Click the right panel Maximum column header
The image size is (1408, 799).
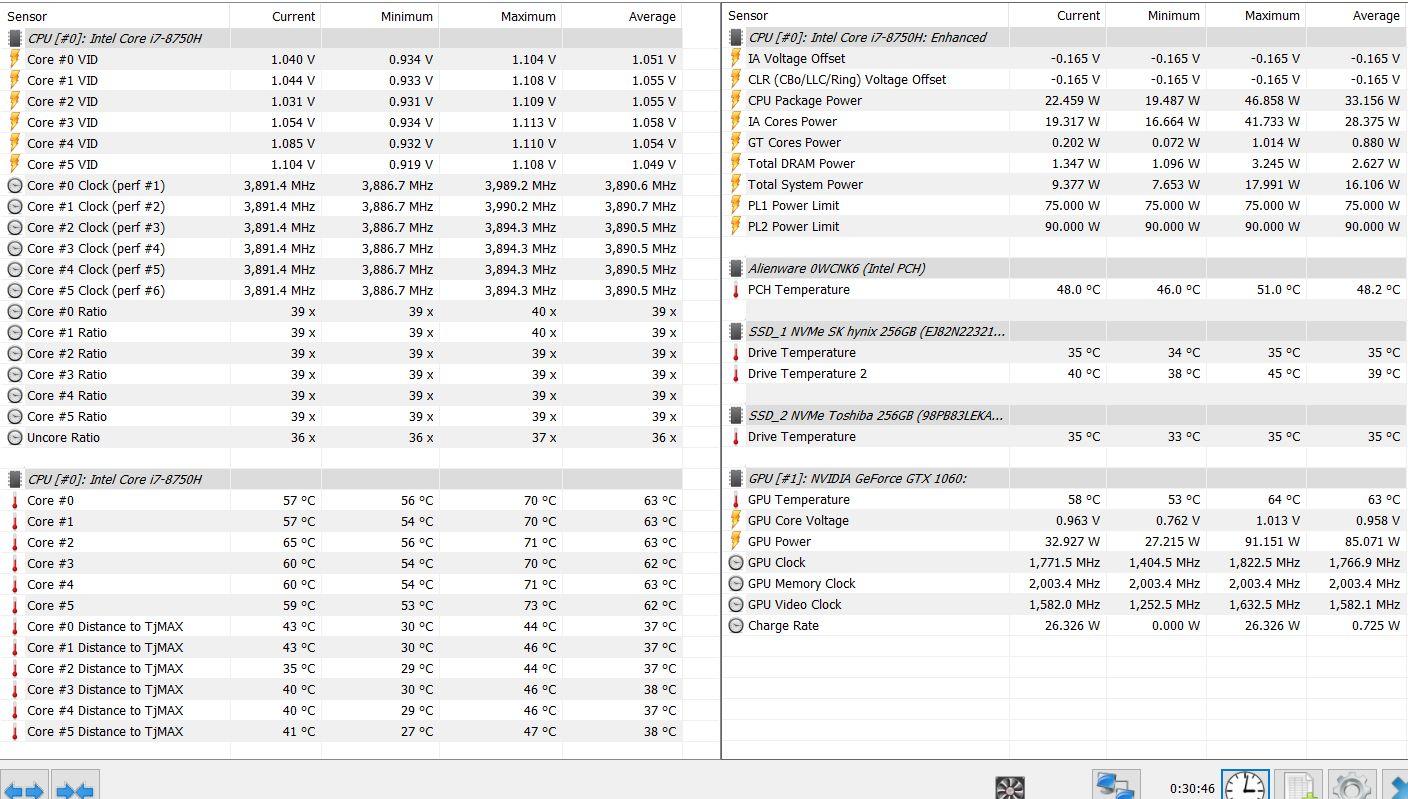tap(1256, 16)
